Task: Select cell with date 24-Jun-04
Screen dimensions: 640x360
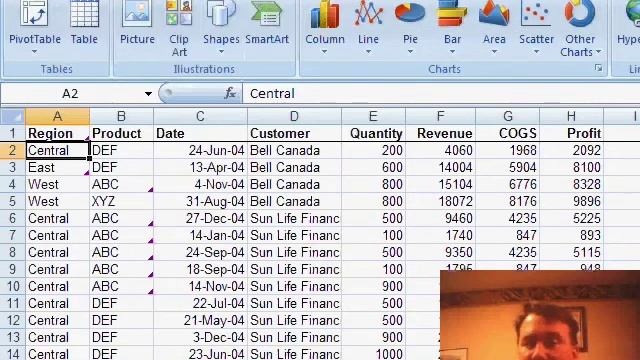Action: [x=200, y=150]
